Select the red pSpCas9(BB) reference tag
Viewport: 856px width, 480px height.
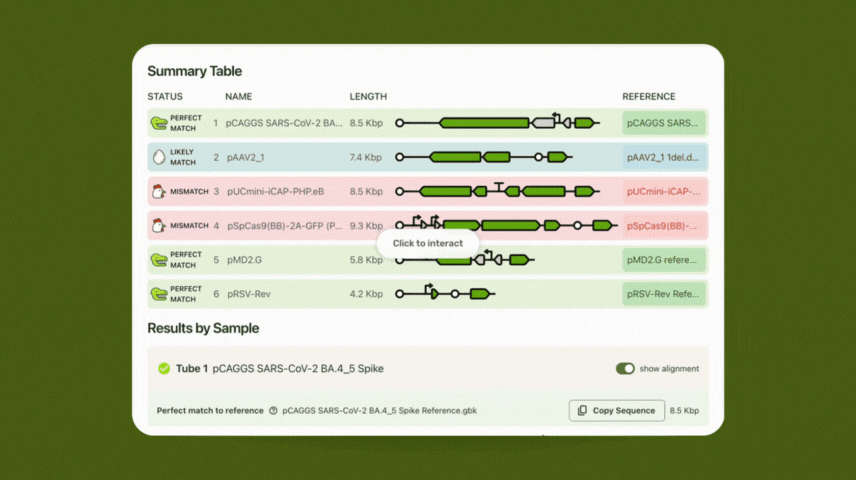tap(665, 226)
